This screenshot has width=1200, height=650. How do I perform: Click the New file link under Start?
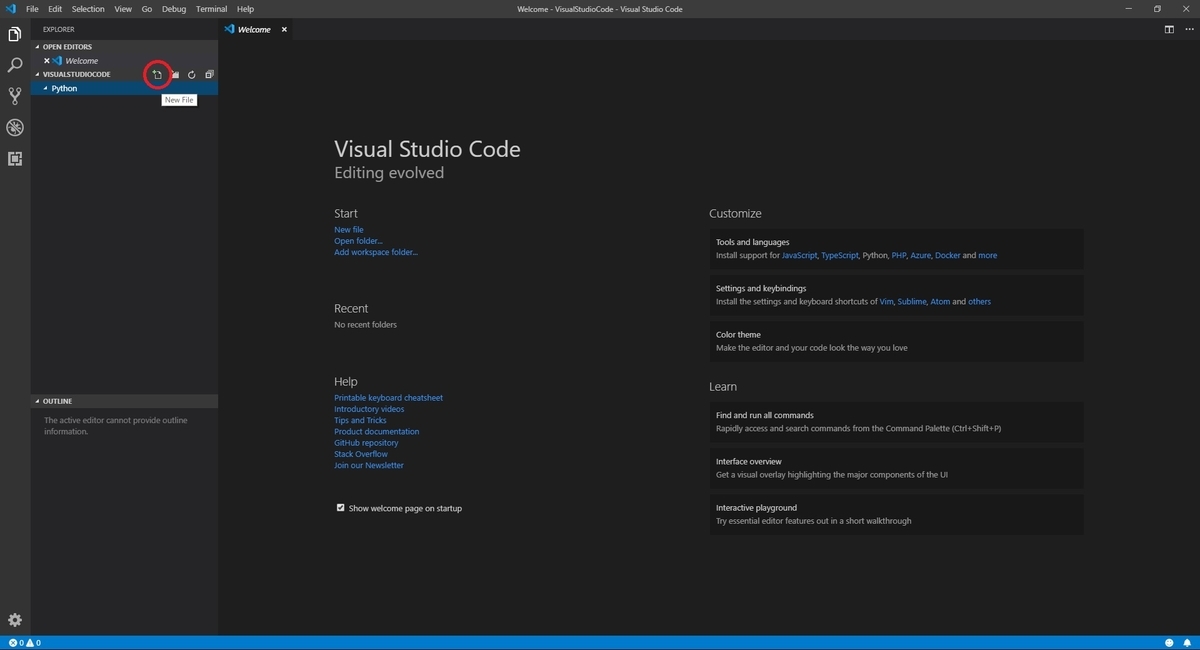[349, 230]
